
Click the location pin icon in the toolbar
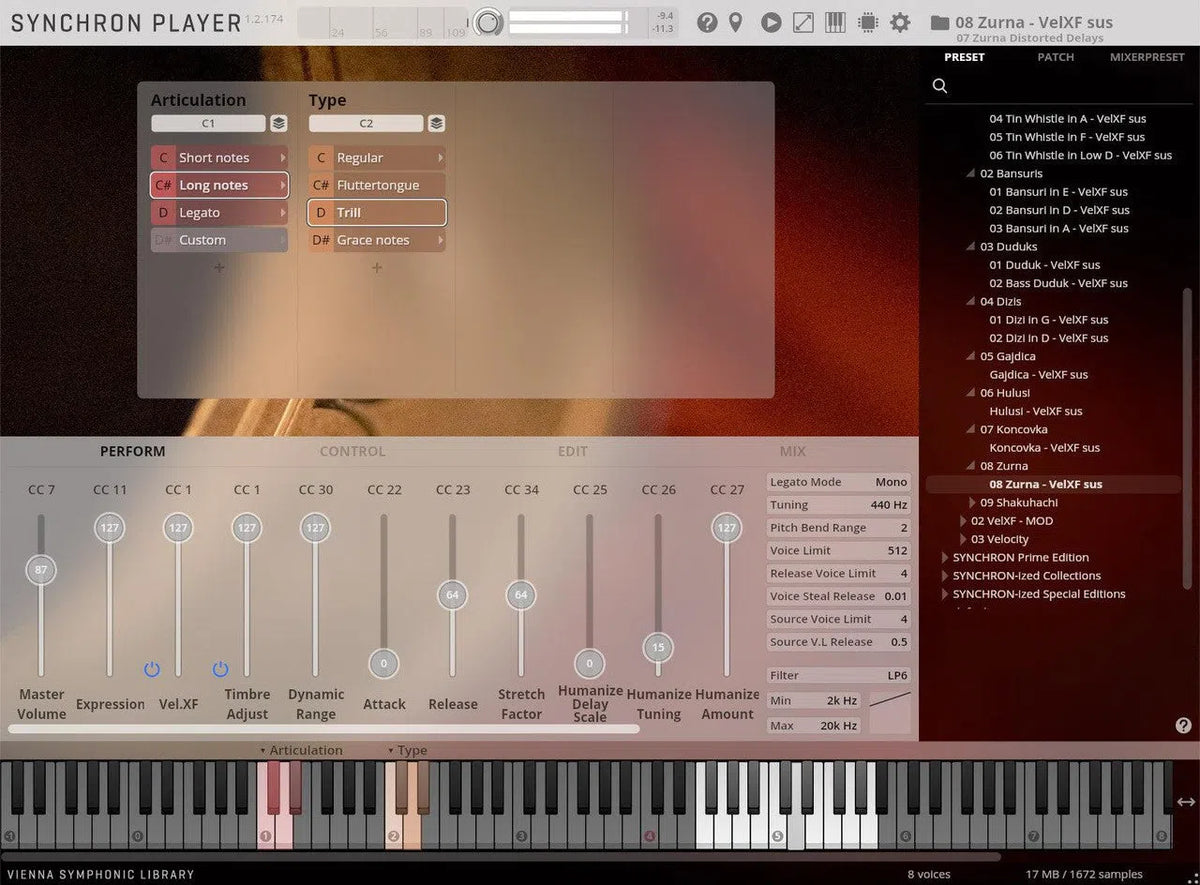coord(736,22)
